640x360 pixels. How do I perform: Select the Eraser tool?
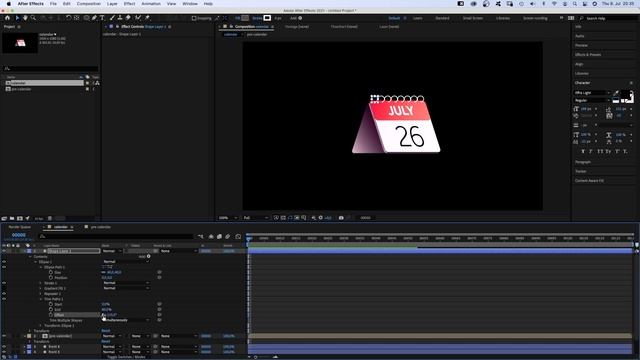click(128, 18)
